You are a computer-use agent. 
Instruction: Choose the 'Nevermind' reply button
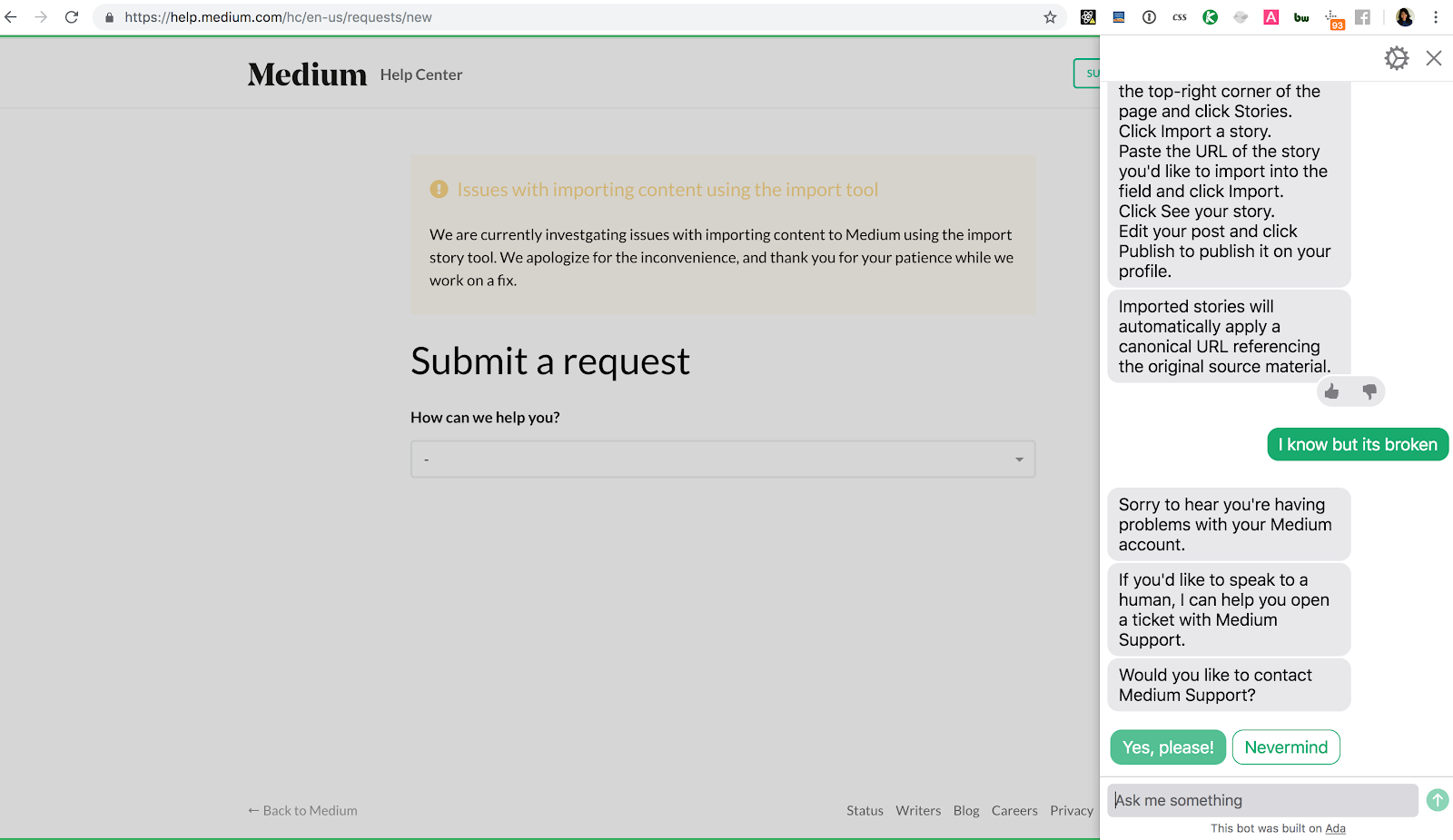click(1286, 747)
